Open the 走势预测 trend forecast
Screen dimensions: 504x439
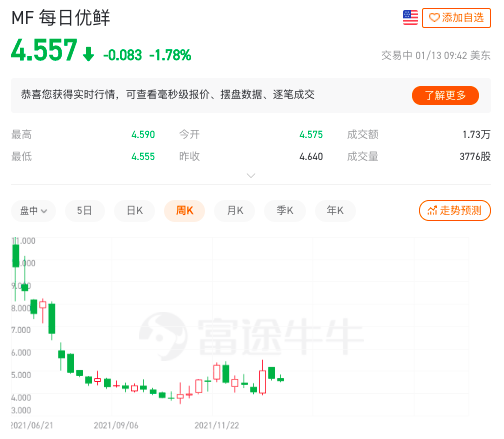click(455, 211)
